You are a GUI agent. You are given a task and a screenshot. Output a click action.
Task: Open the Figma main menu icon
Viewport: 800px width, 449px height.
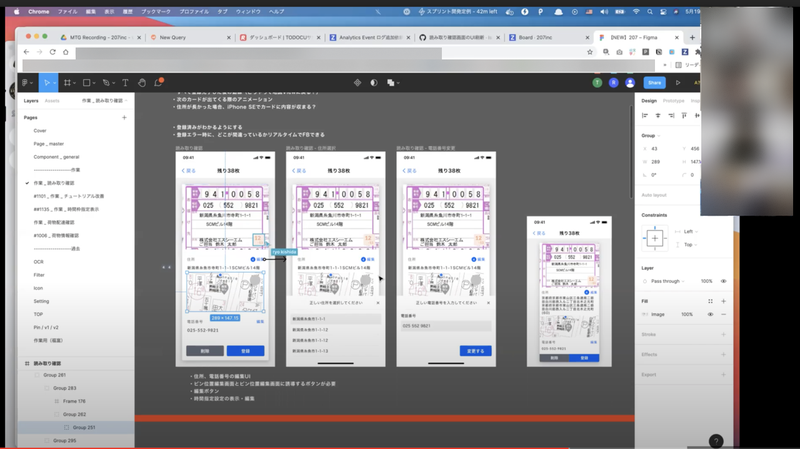coord(25,83)
